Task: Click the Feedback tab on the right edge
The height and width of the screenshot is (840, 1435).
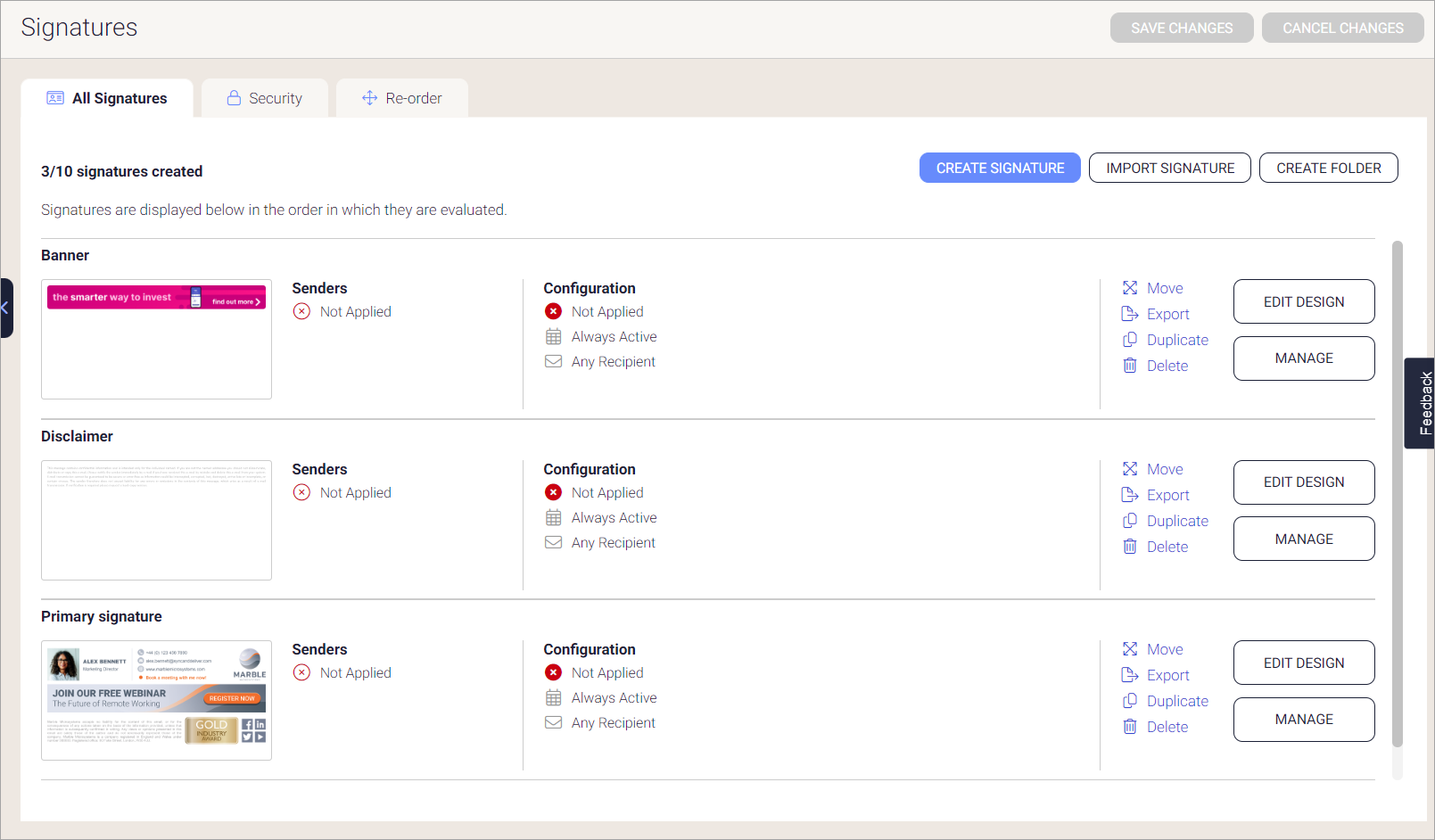Action: pos(1422,403)
